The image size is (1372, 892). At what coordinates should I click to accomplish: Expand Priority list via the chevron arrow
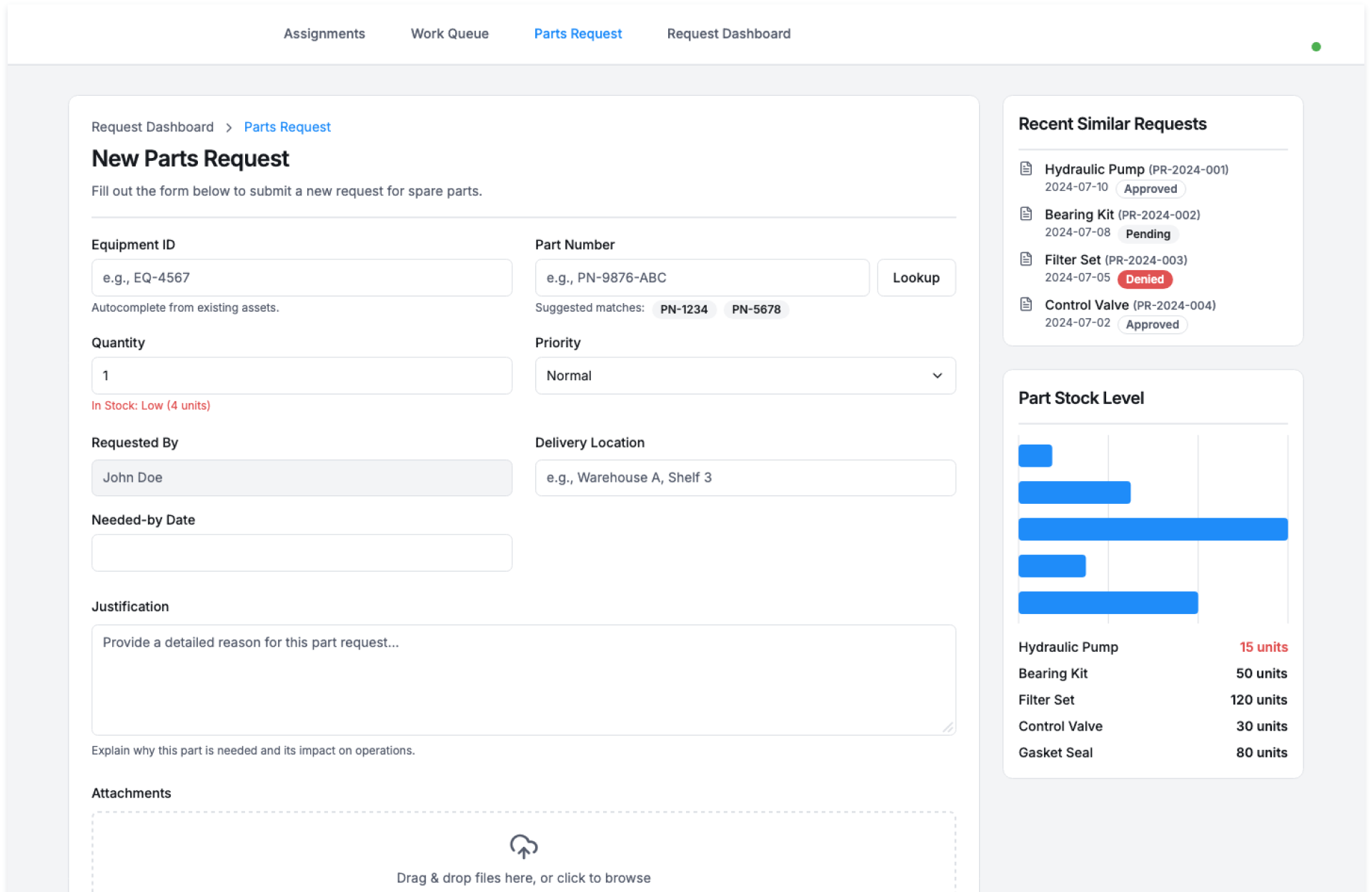937,376
